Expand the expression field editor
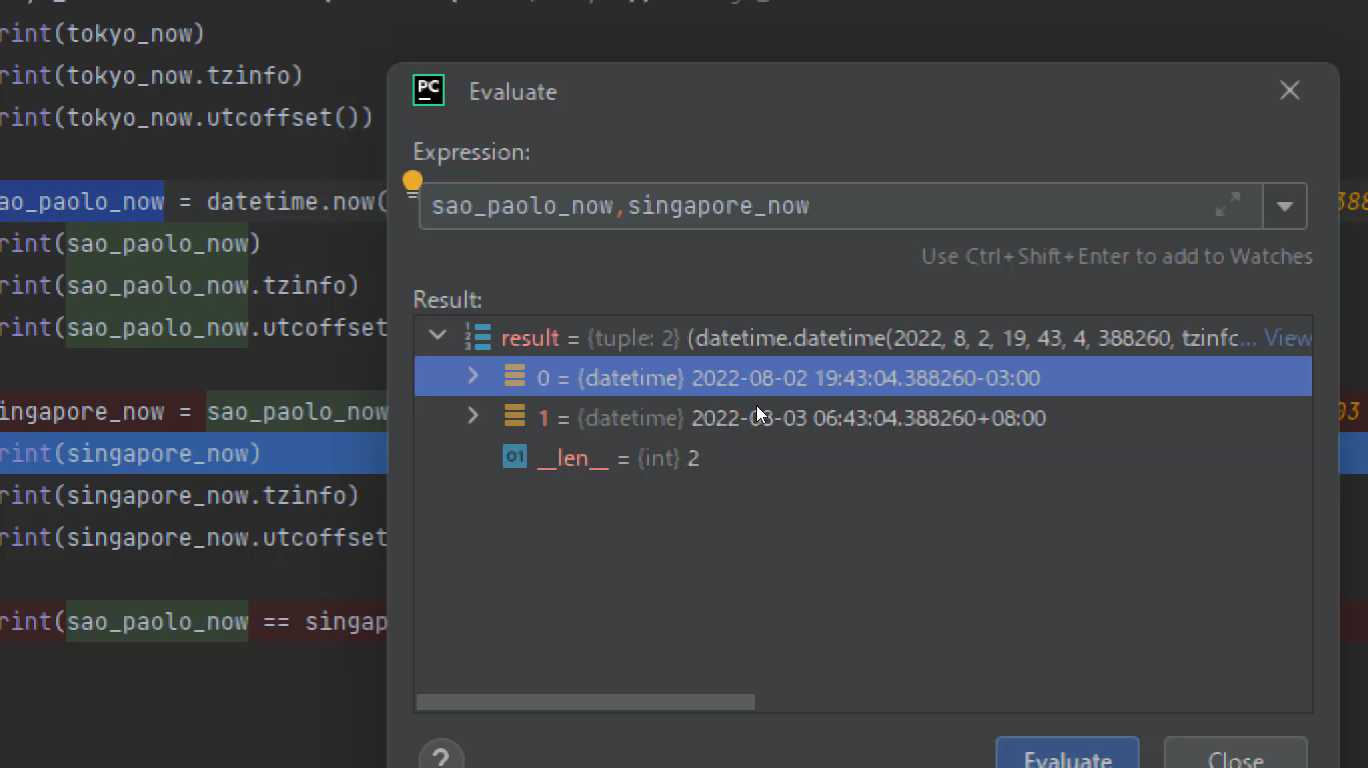Viewport: 1368px width, 768px height. [1228, 205]
